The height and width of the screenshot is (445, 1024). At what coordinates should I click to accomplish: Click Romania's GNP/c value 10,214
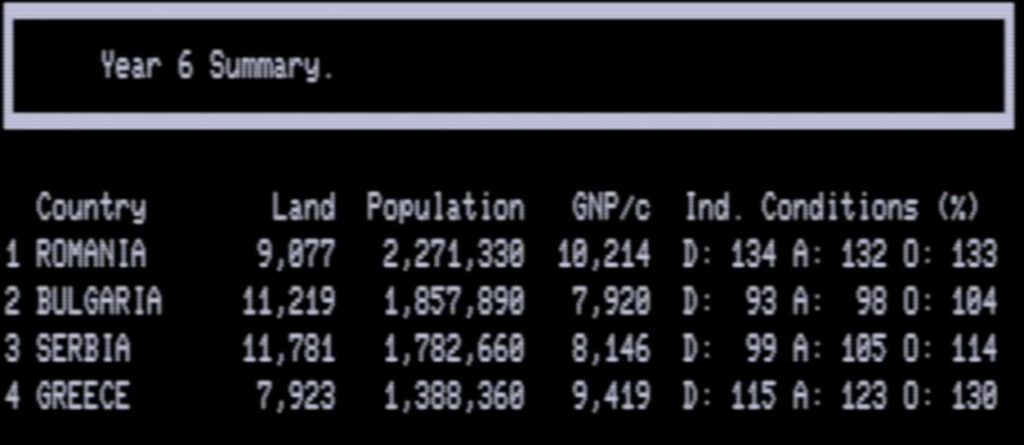603,255
